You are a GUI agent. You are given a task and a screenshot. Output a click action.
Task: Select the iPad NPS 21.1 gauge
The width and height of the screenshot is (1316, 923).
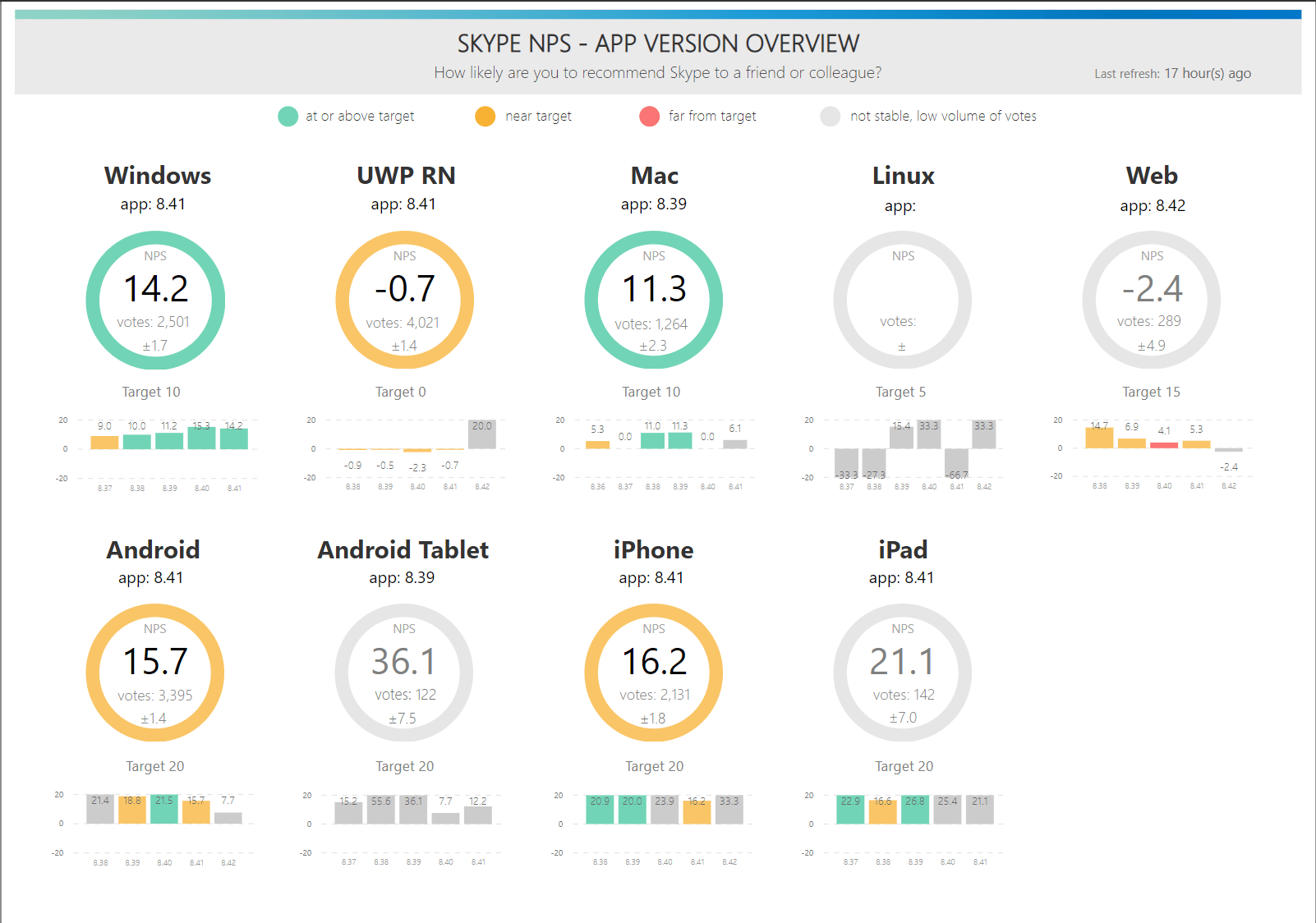point(903,673)
